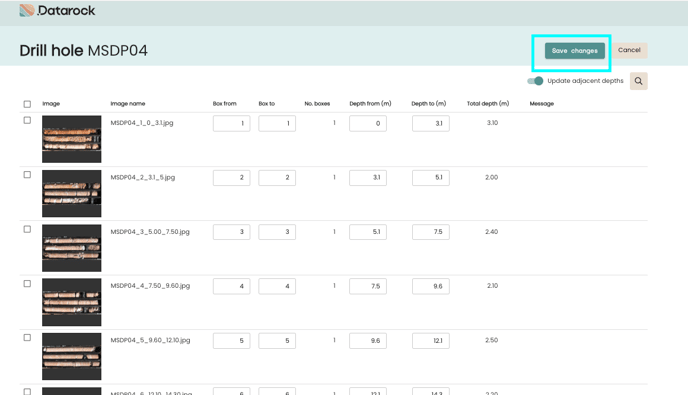This screenshot has height=395, width=688.
Task: Edit Box to field of row MSDP04_5_9.60_12.10.jpg
Action: 277,341
